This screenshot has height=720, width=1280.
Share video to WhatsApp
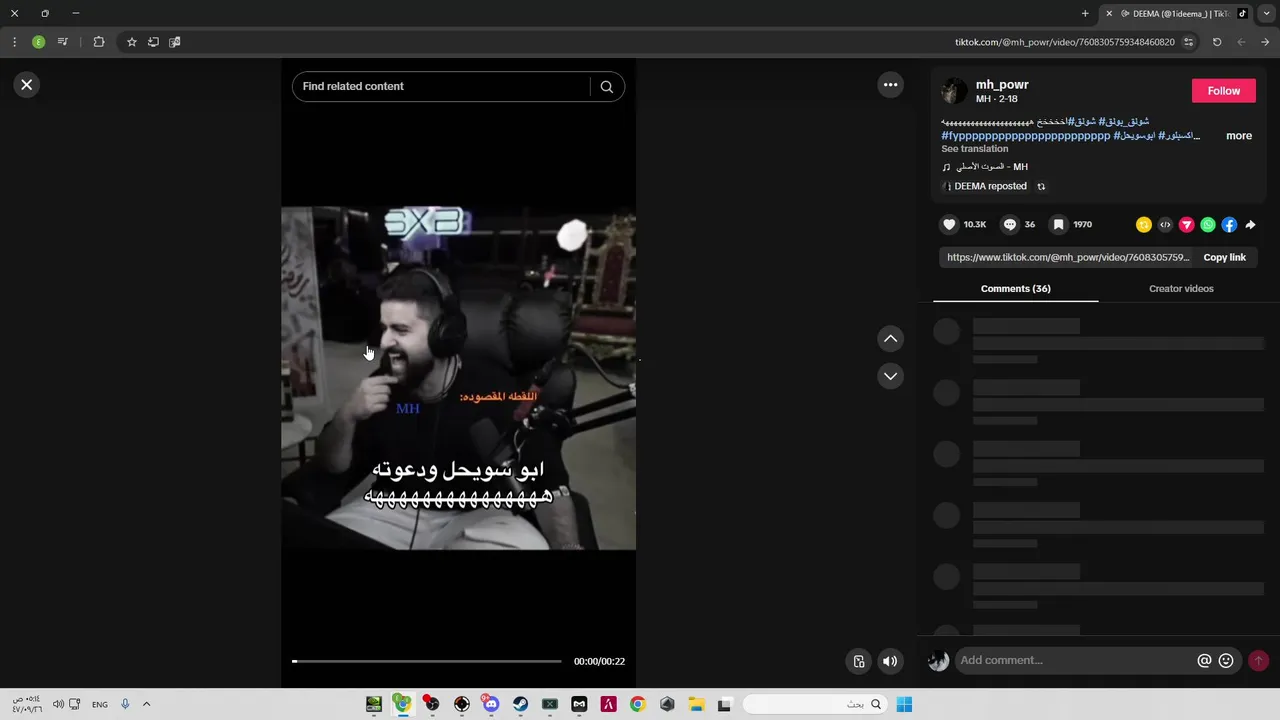(1208, 225)
